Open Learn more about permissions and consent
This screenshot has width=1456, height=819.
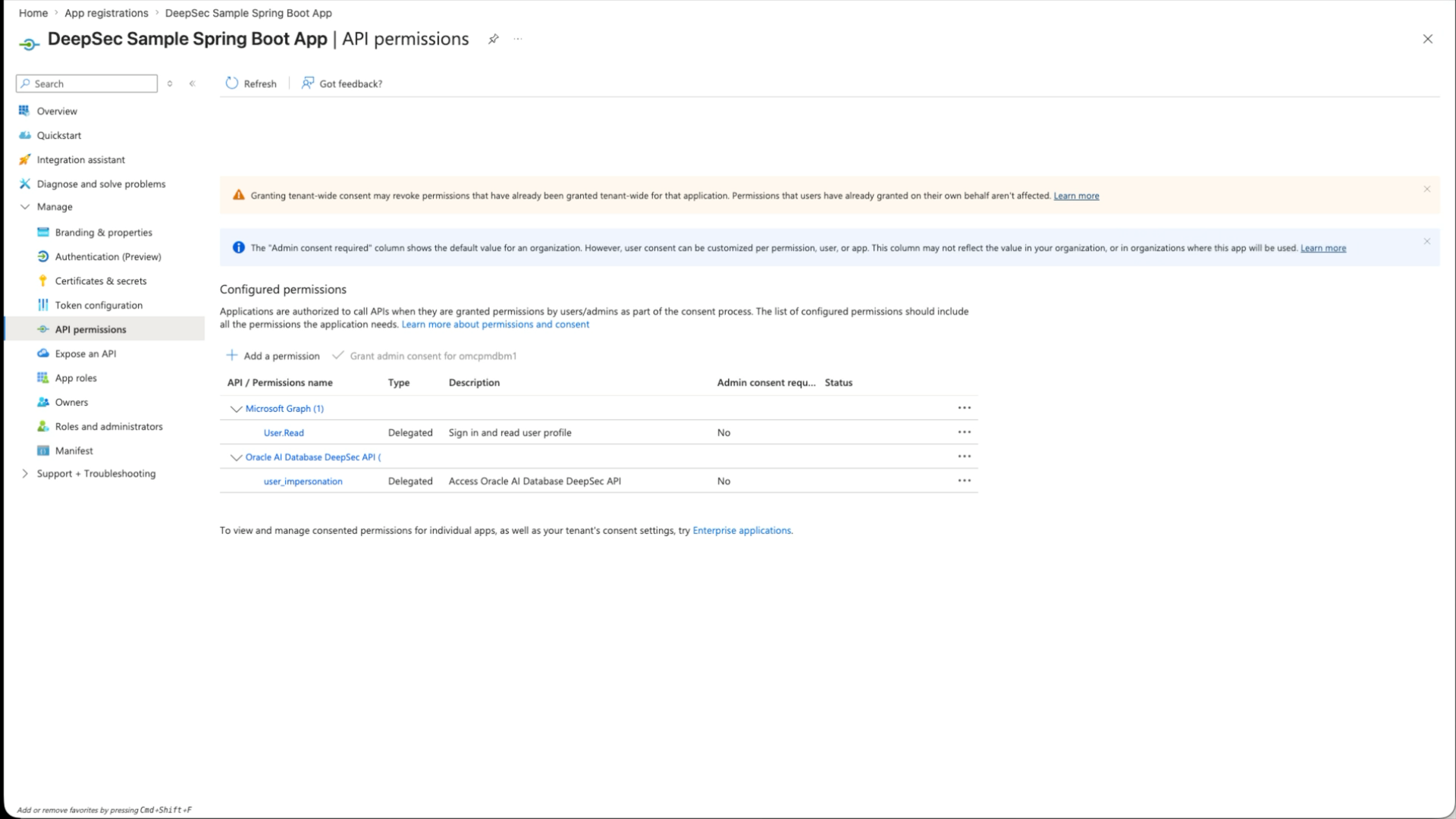click(x=495, y=324)
